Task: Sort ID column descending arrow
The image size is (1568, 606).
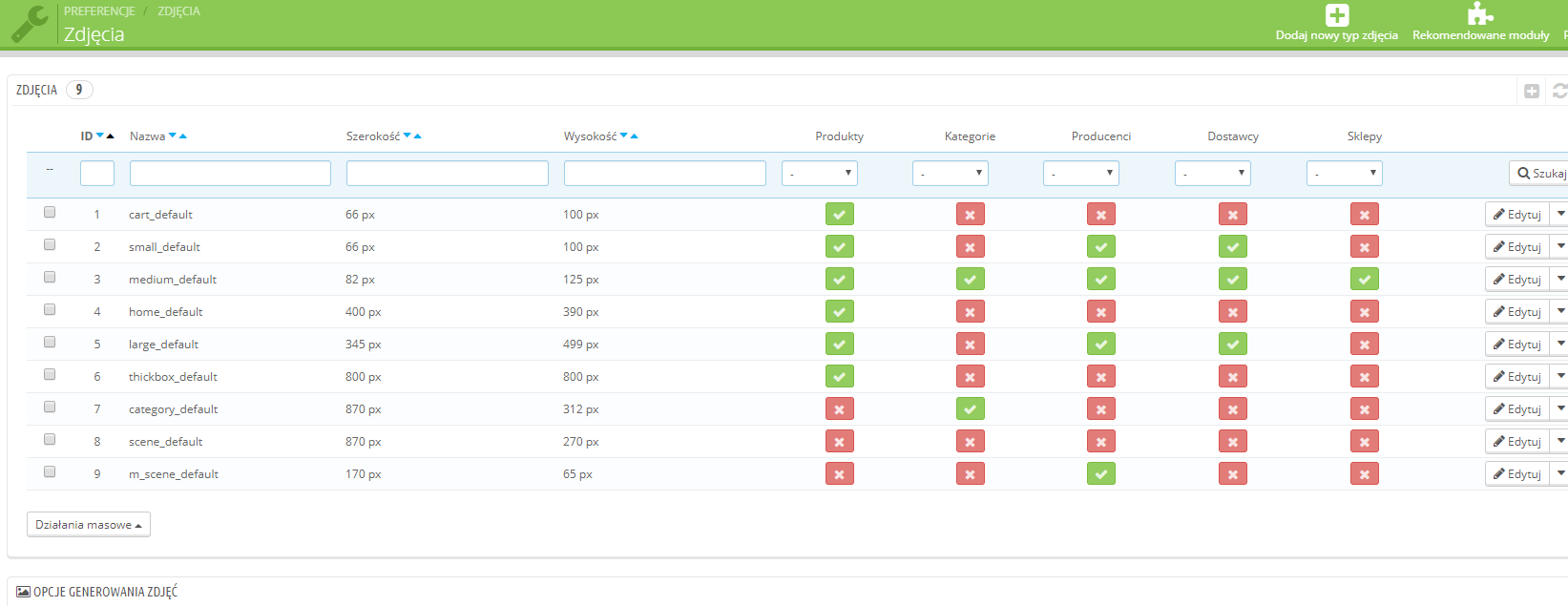Action: 100,136
